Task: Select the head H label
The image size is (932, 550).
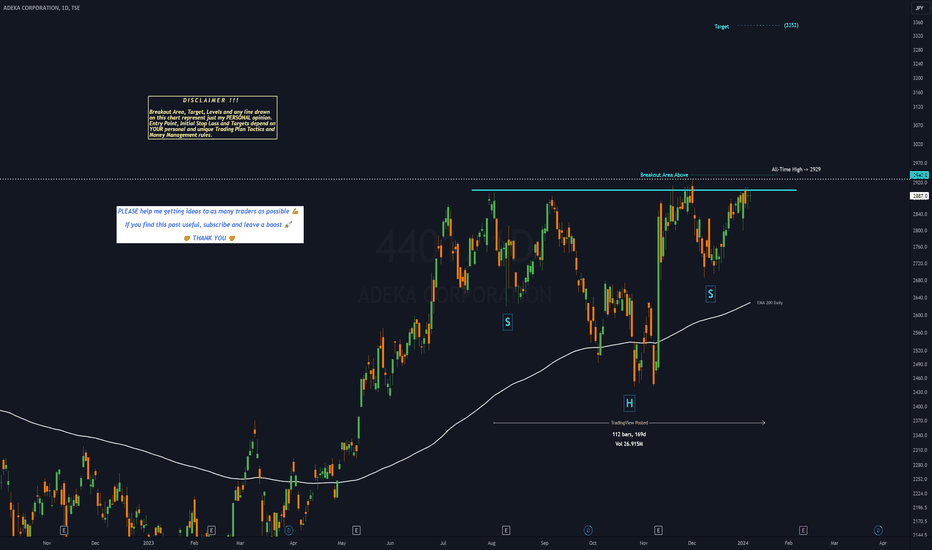Action: (x=629, y=403)
